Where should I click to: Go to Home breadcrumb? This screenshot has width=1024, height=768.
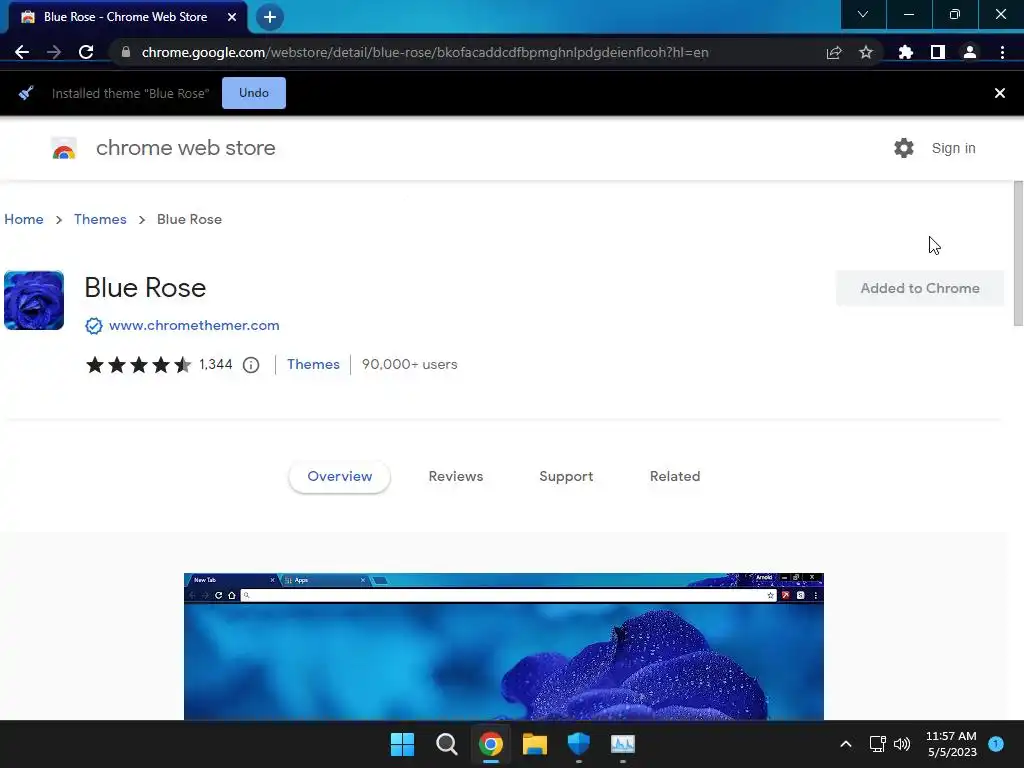pyautogui.click(x=24, y=219)
